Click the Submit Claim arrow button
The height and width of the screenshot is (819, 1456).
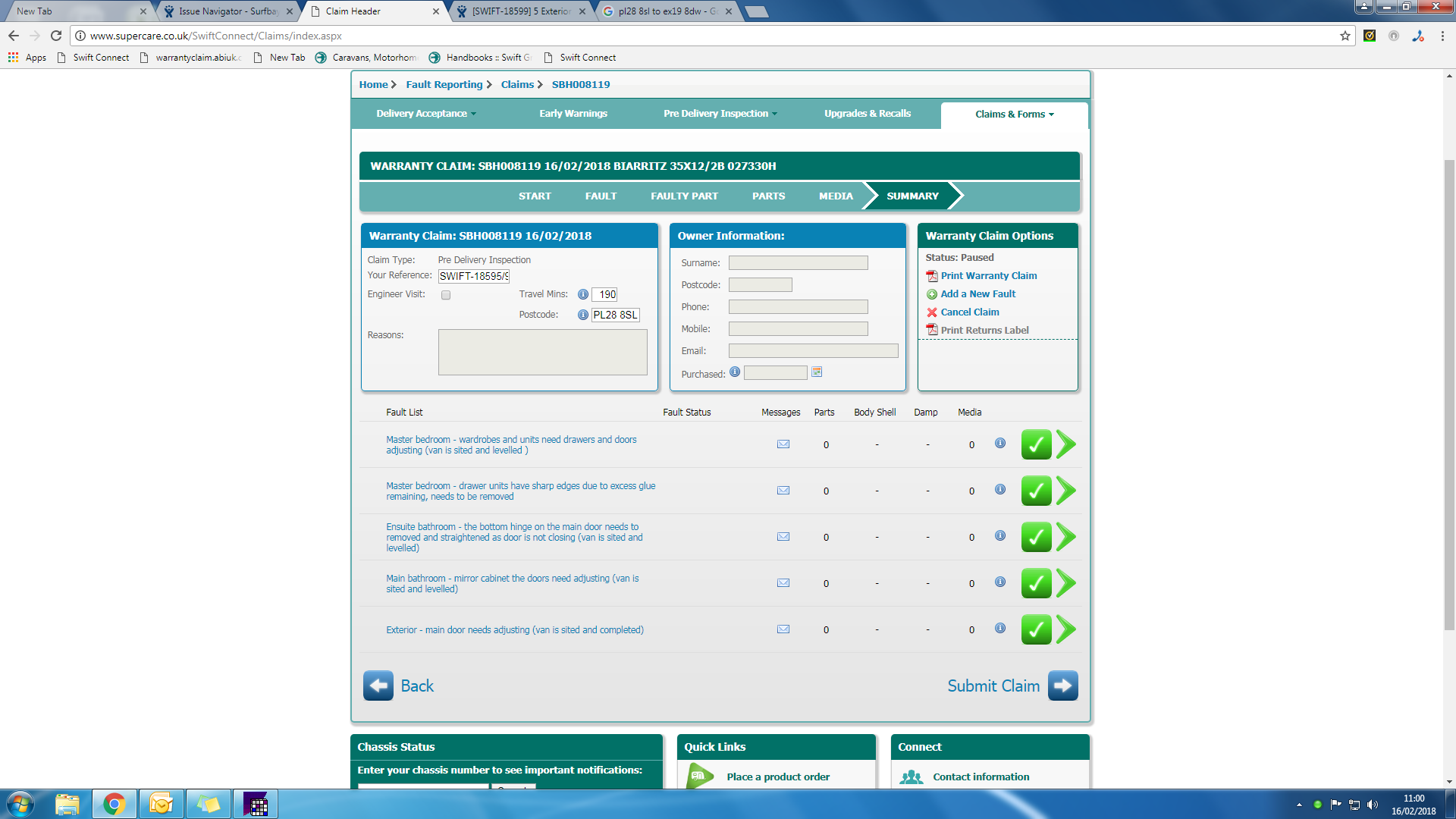[x=1062, y=686]
